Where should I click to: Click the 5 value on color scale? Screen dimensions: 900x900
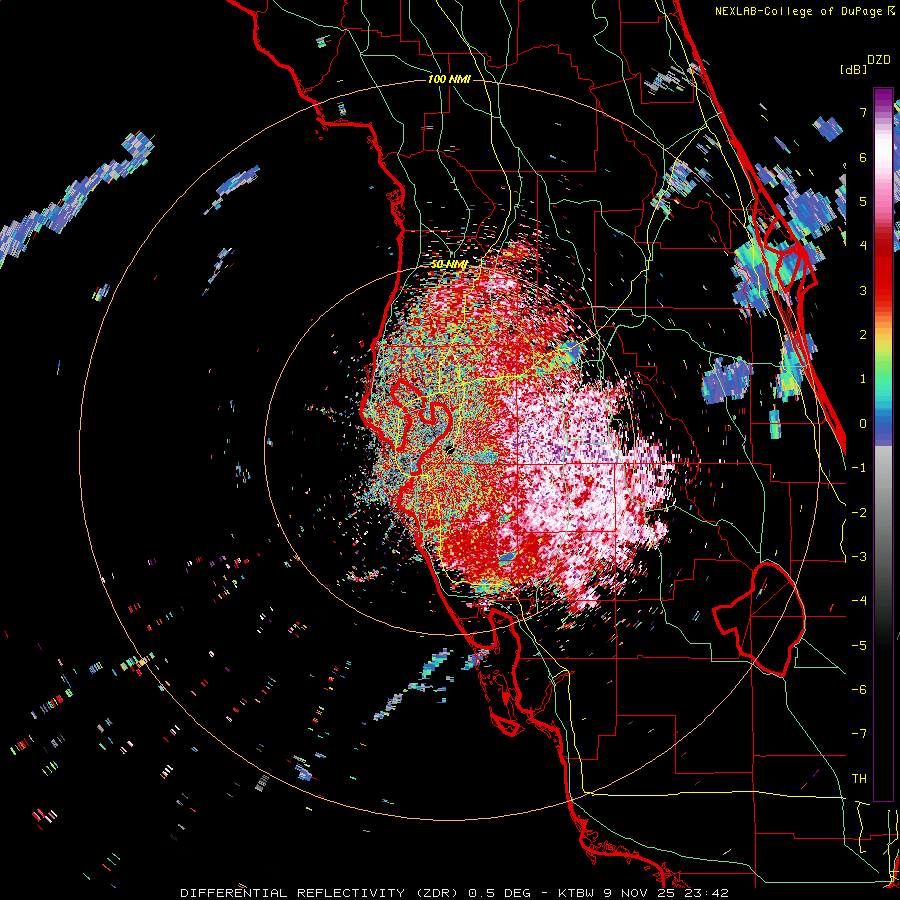pos(863,201)
